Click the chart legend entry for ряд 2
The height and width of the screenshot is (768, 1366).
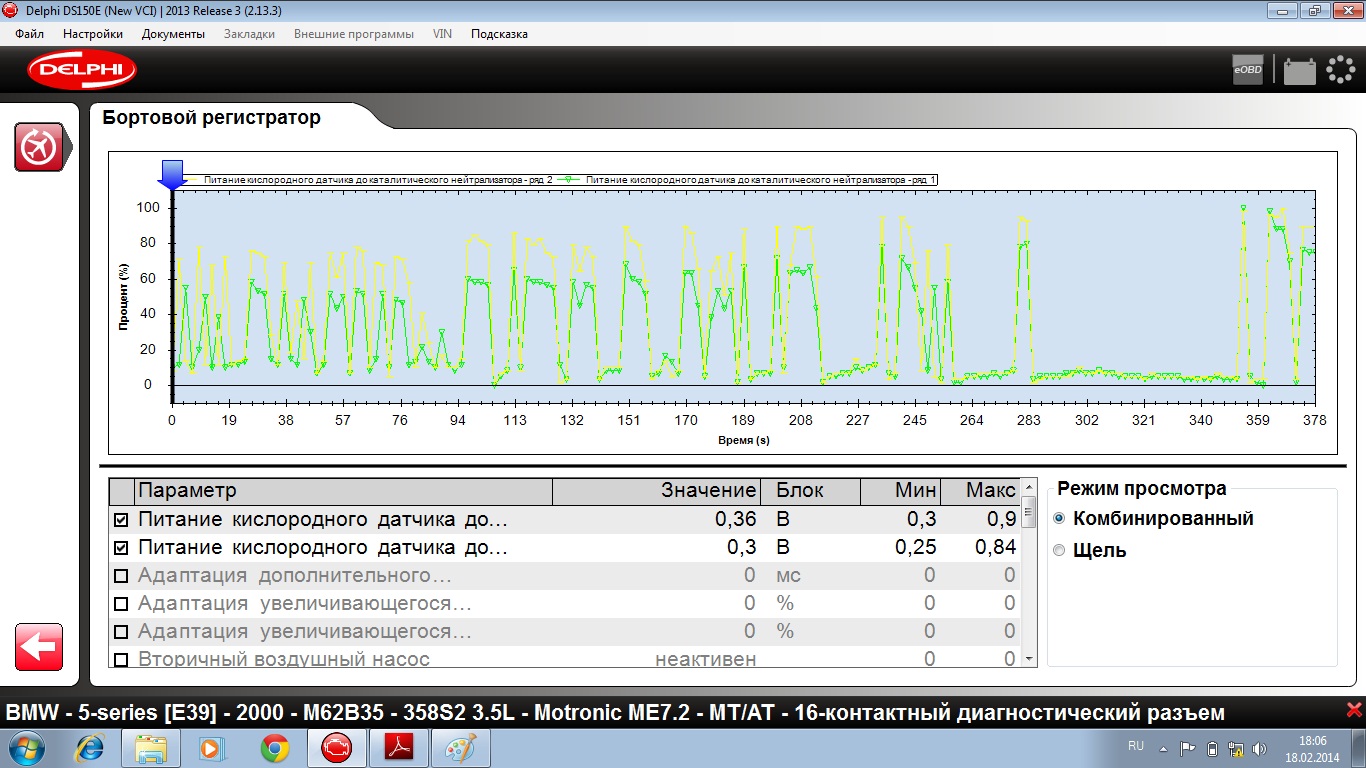(367, 179)
